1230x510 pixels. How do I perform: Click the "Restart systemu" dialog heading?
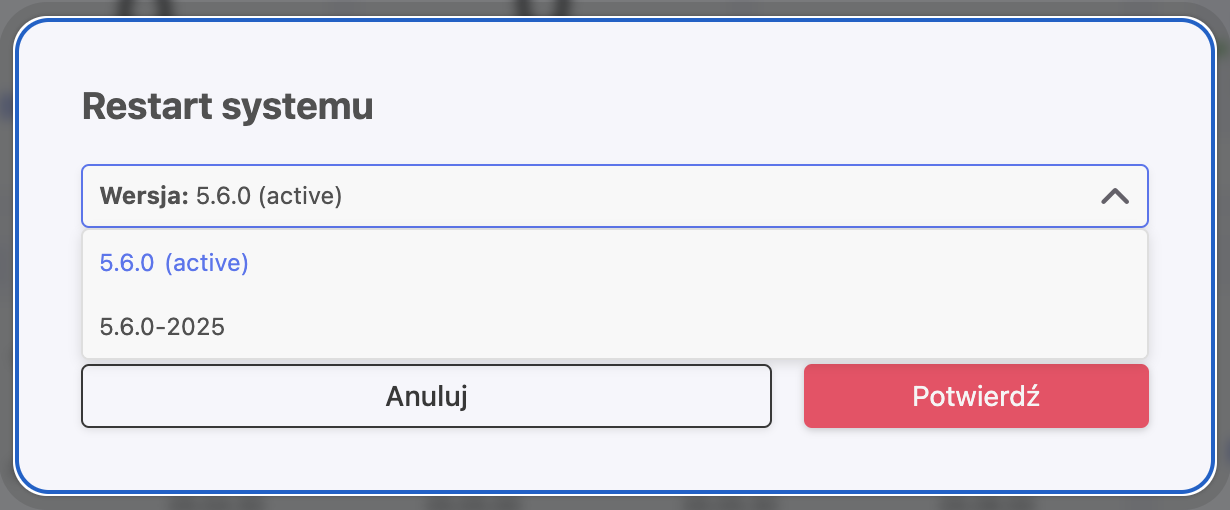coord(227,106)
